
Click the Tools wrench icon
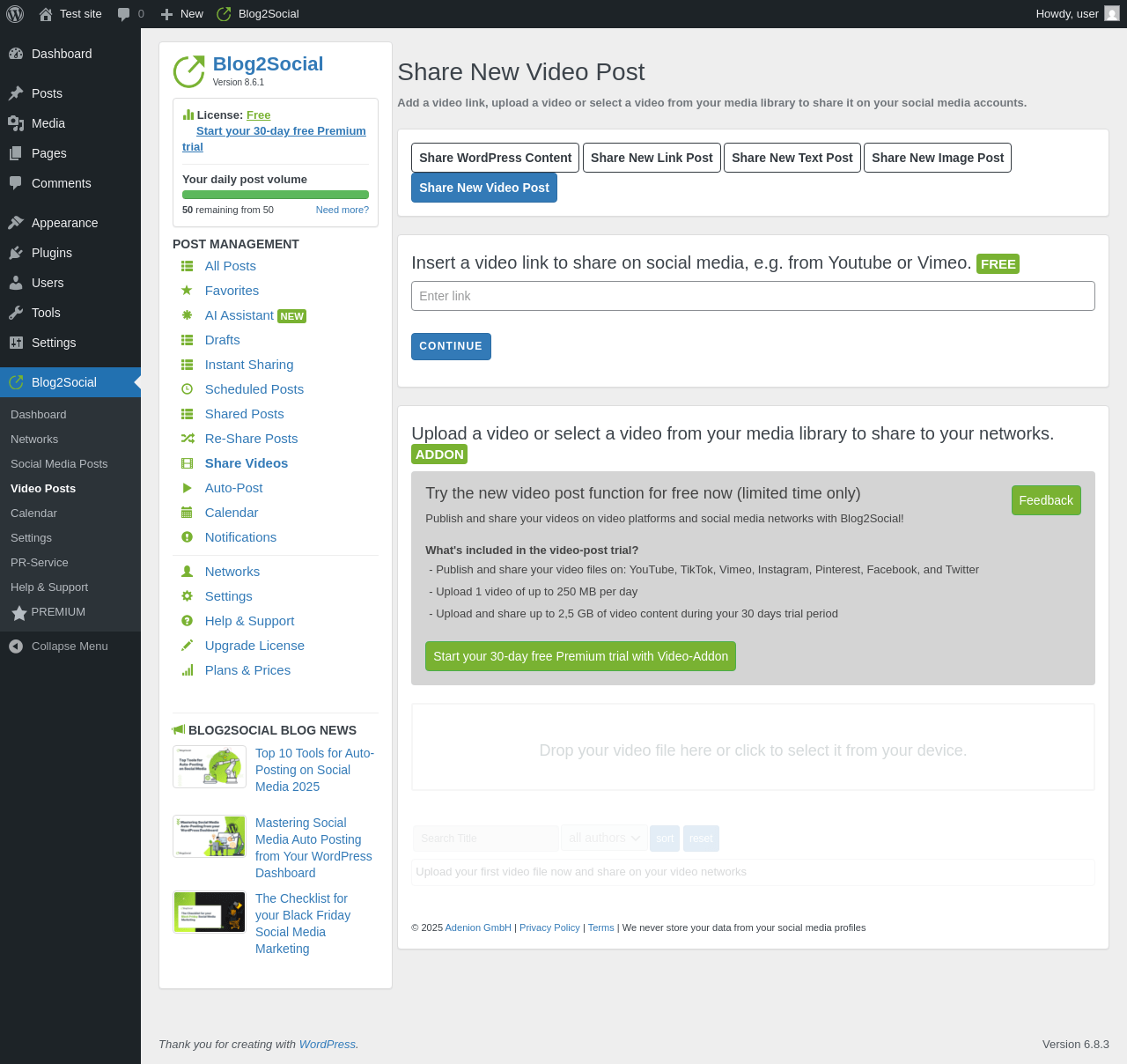point(16,313)
